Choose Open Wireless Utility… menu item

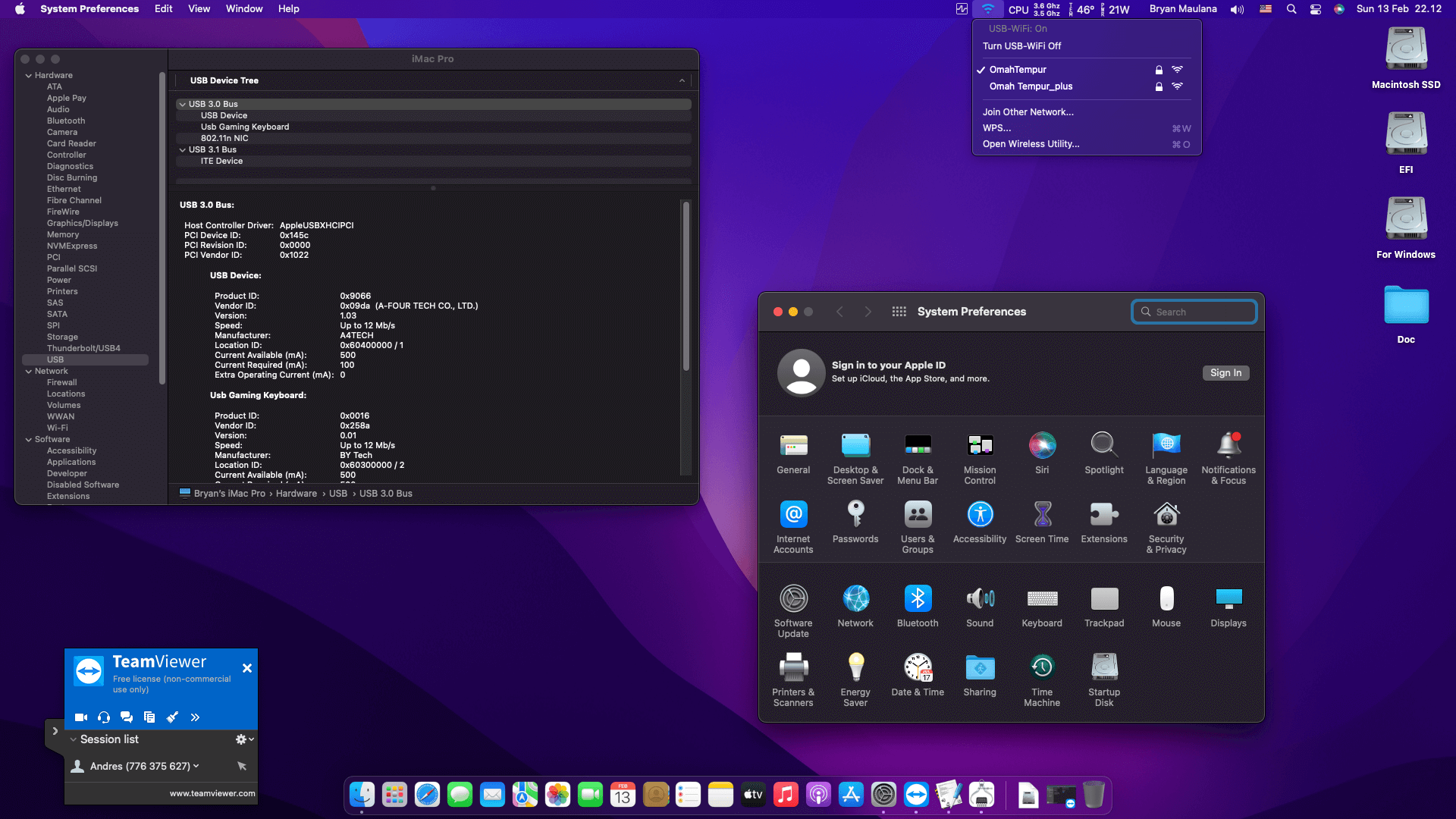(x=1087, y=144)
